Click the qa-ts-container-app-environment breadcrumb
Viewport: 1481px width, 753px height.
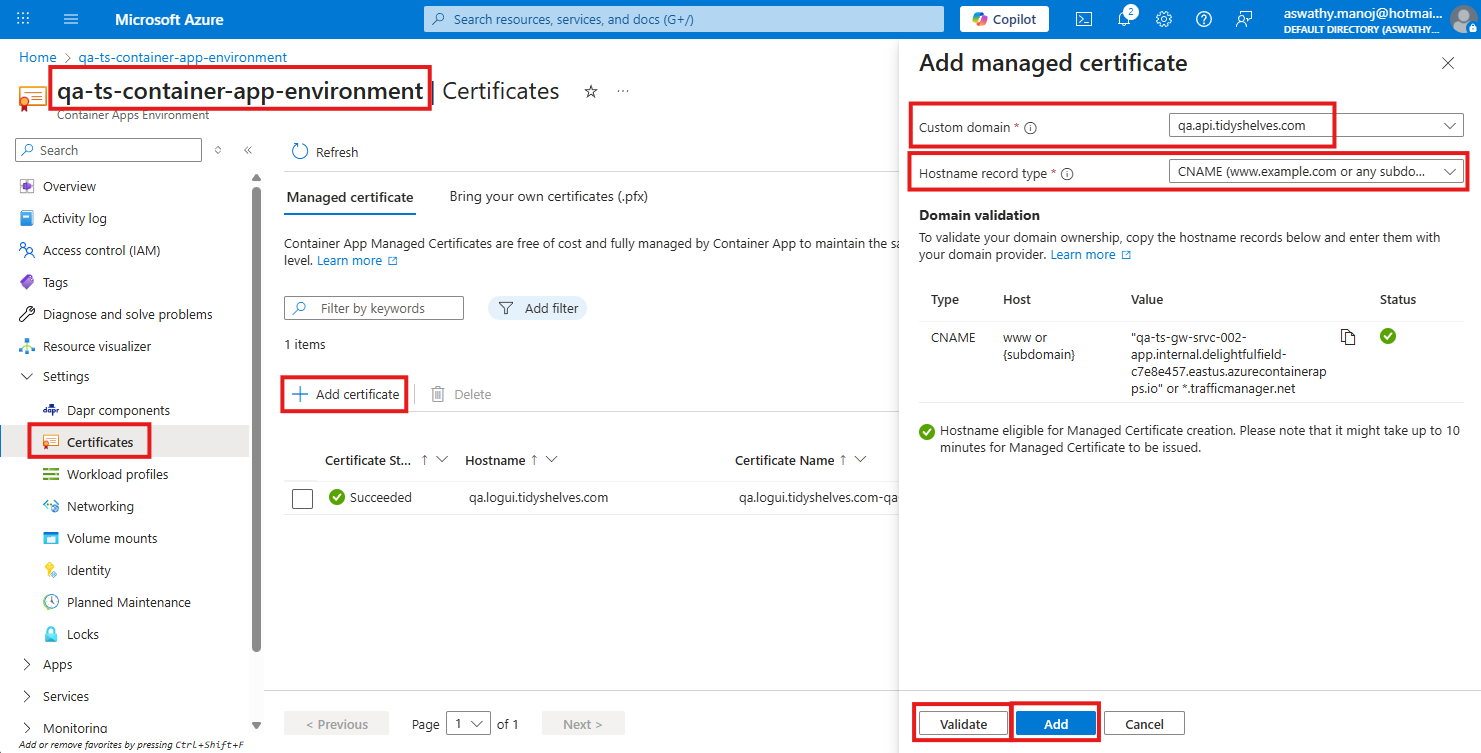183,57
